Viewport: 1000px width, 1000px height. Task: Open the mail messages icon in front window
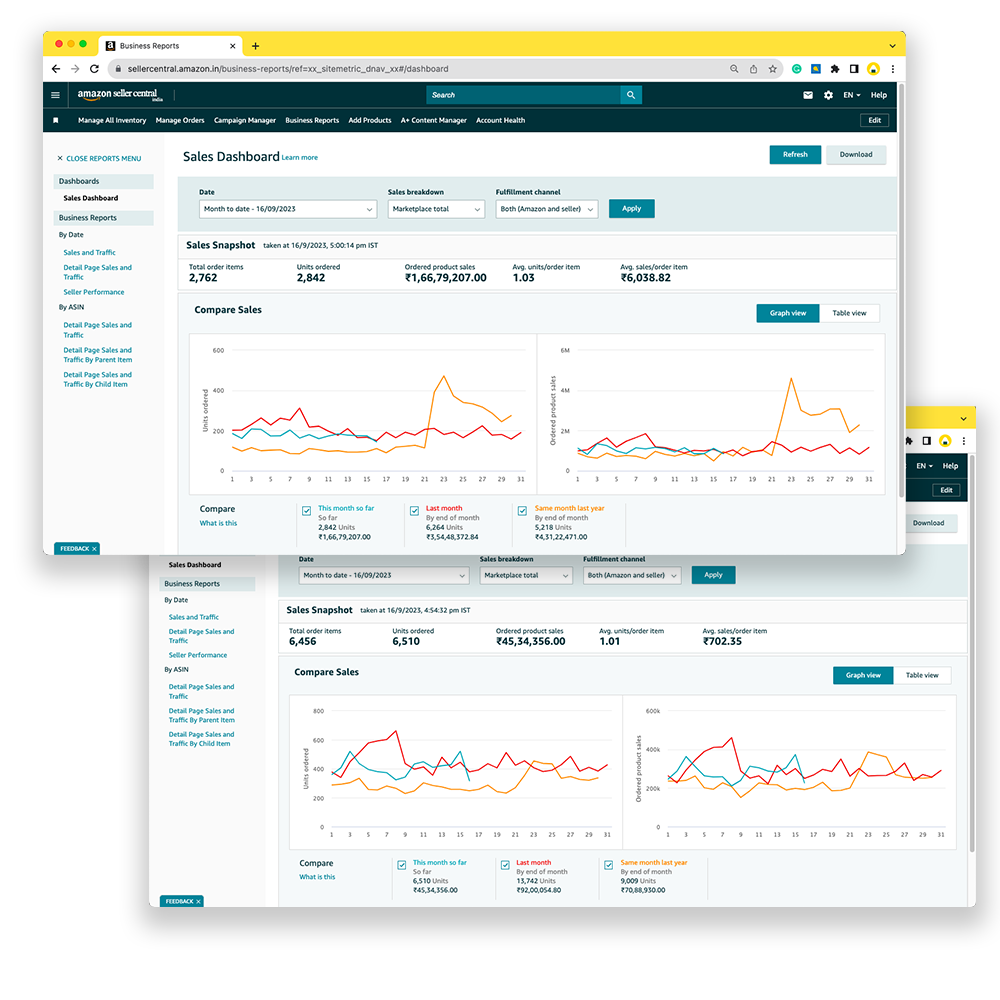pos(808,95)
